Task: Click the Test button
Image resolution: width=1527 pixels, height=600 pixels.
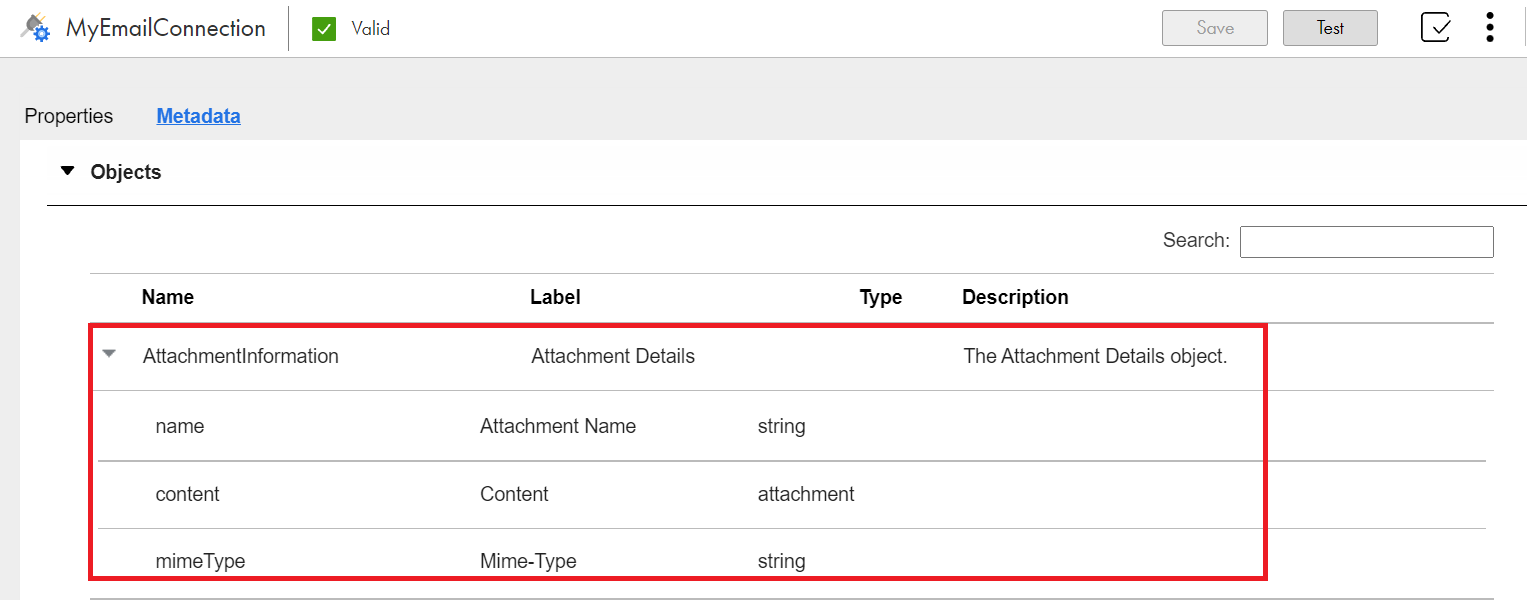Action: click(1330, 28)
